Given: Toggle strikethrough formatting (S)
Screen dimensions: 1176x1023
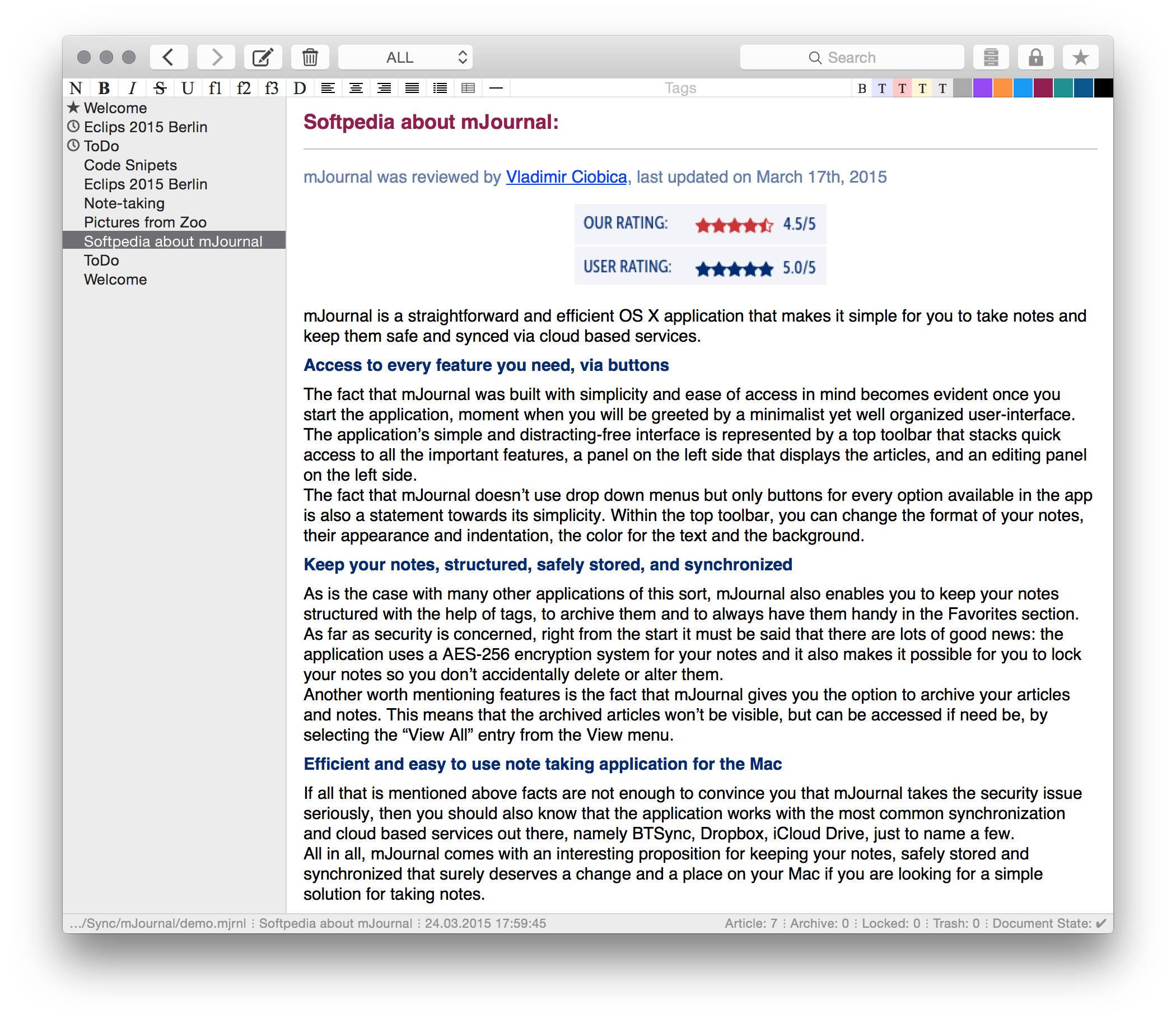Looking at the screenshot, I should pos(160,88).
